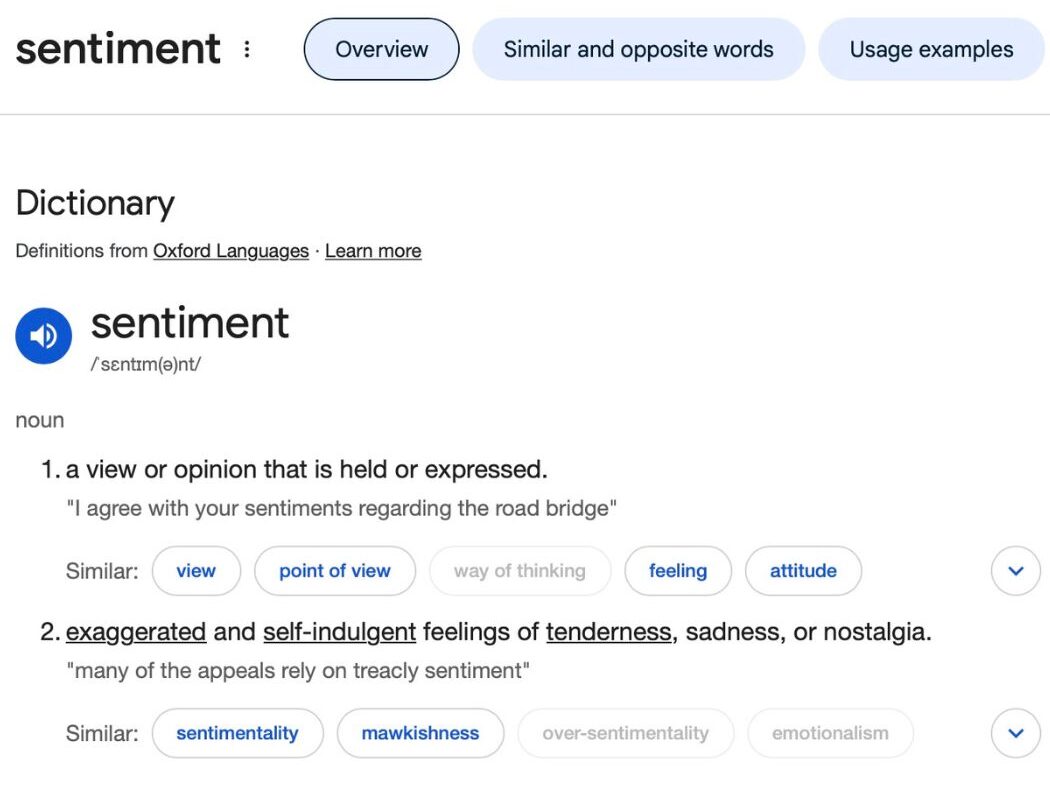Follow the Learn more link
This screenshot has width=1050, height=790.
coord(373,251)
